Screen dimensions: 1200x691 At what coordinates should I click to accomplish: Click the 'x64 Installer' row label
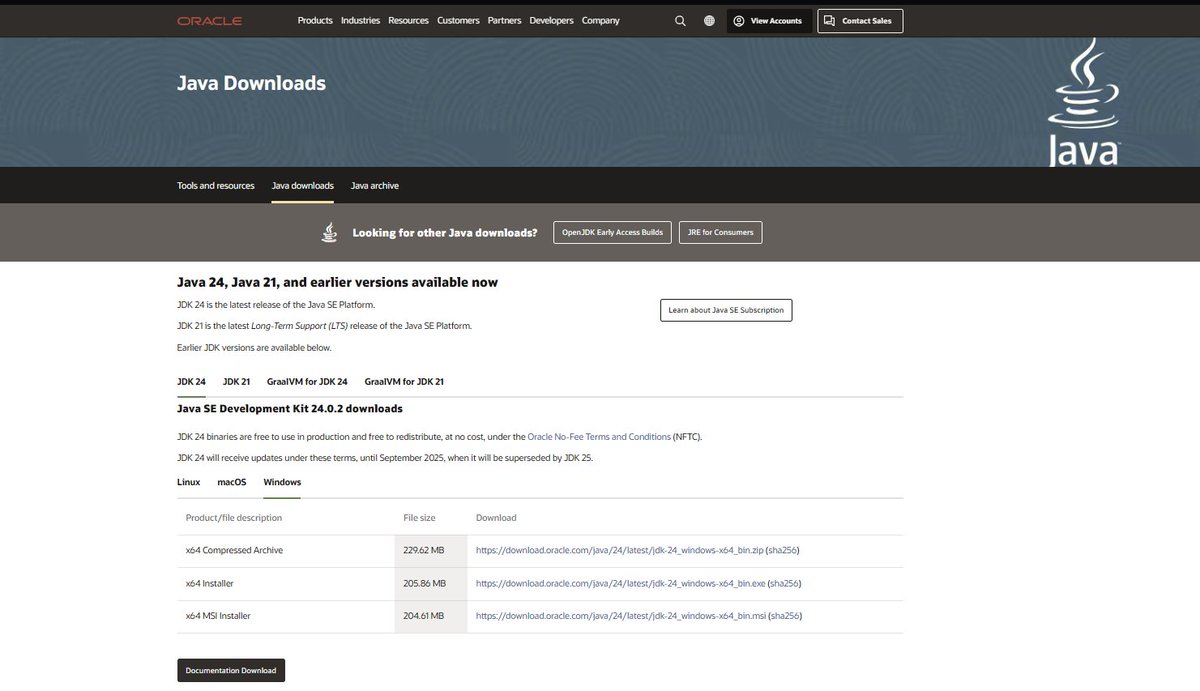point(210,584)
